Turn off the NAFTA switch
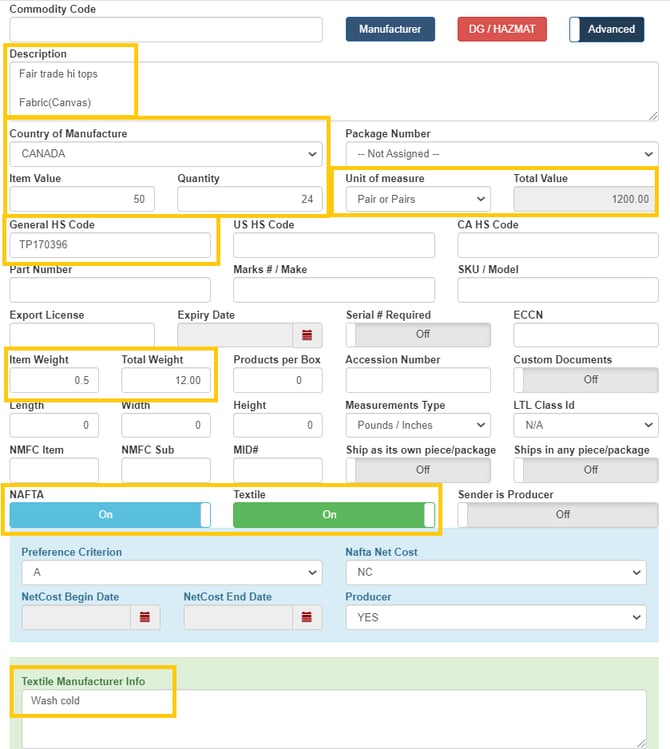The height and width of the screenshot is (749, 670). click(110, 515)
